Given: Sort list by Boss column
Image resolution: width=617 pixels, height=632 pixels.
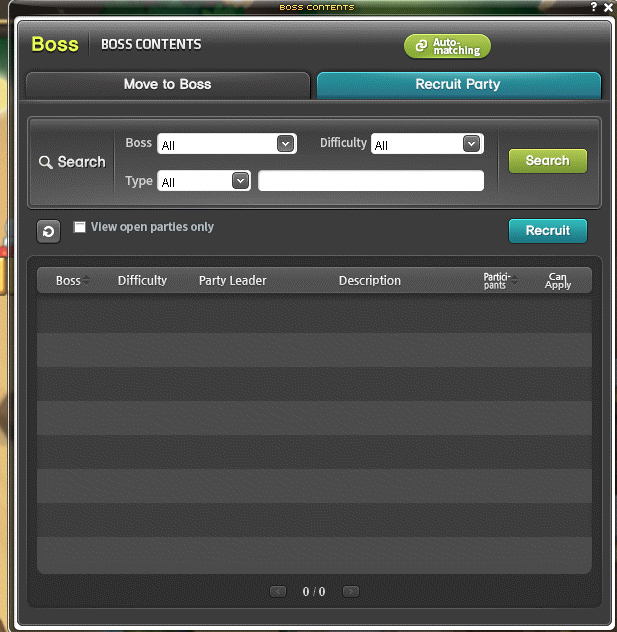Looking at the screenshot, I should [73, 281].
